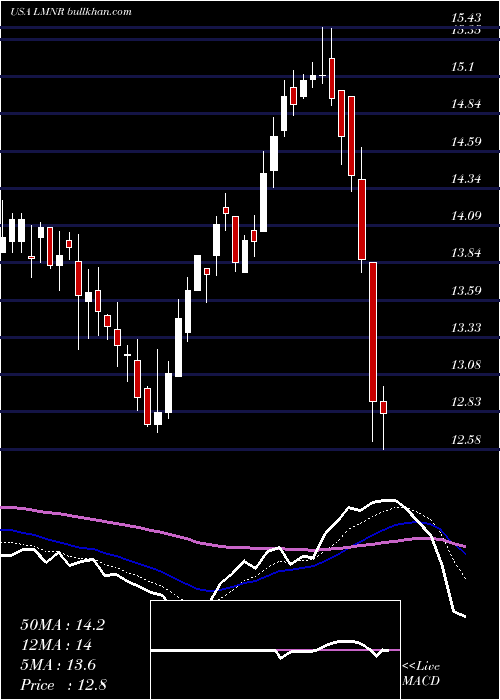This screenshot has height=700, width=500.
Task: Click the last small red candle near 12.83
Action: pos(383,408)
